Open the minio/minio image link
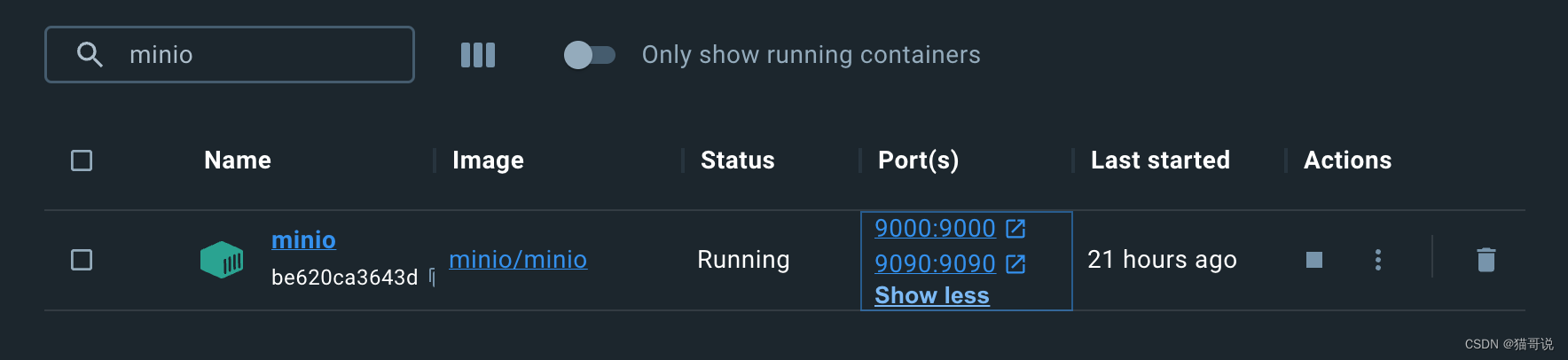 pos(518,260)
